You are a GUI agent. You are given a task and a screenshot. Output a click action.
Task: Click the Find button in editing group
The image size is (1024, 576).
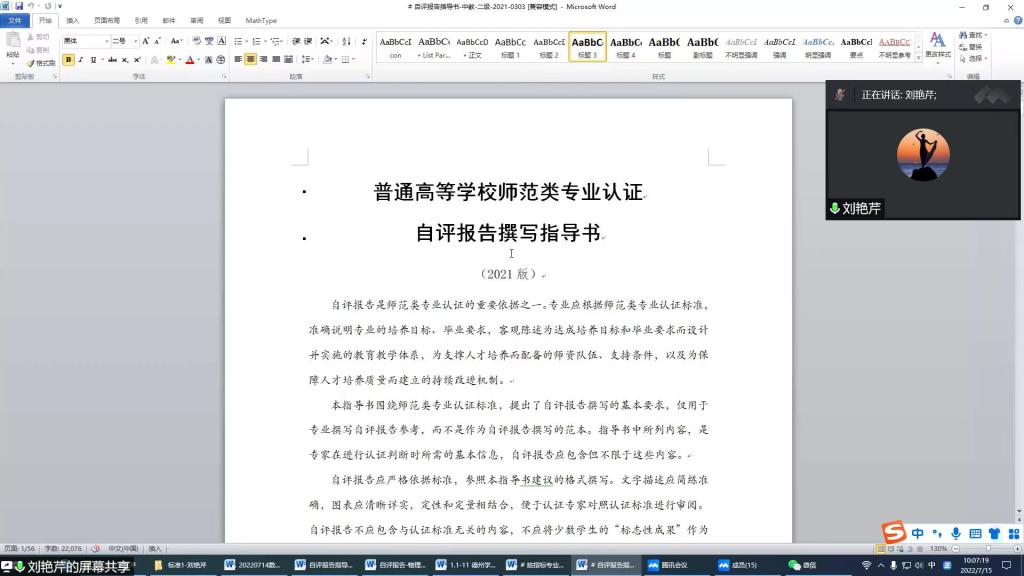pos(971,35)
